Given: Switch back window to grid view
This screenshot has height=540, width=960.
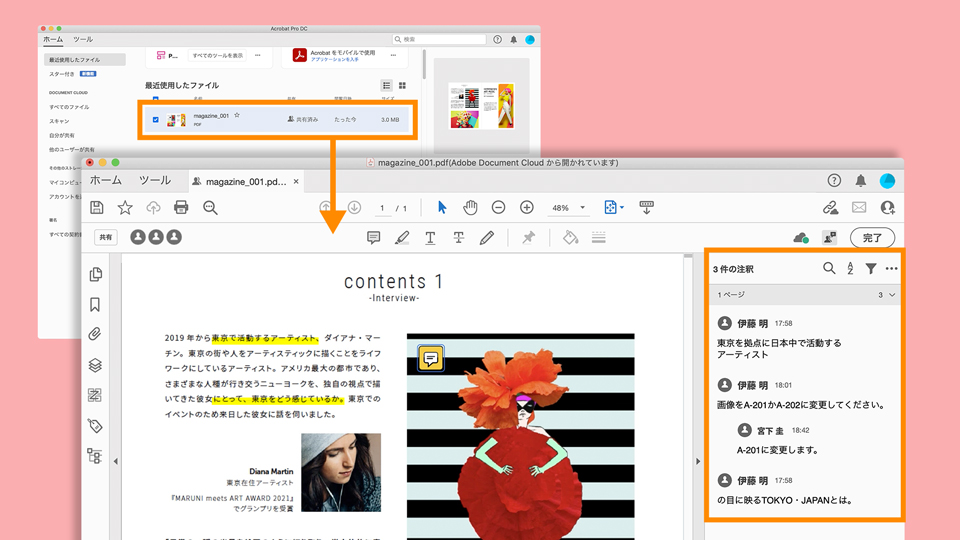Looking at the screenshot, I should click(x=402, y=86).
